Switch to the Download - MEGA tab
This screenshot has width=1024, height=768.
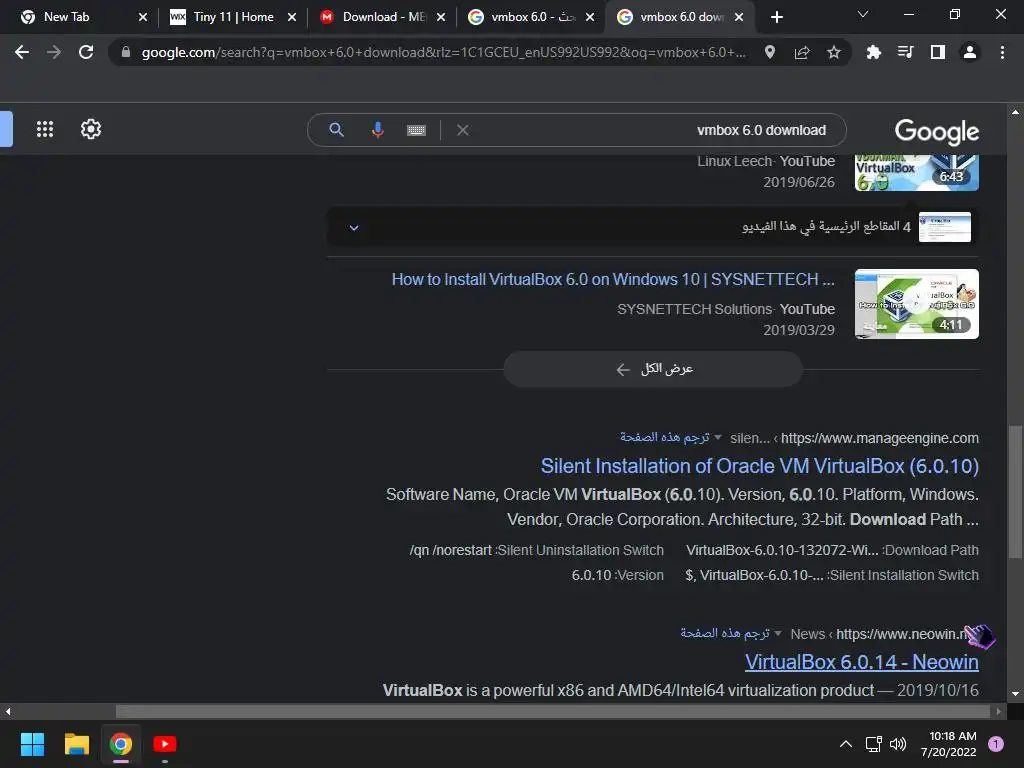click(384, 17)
